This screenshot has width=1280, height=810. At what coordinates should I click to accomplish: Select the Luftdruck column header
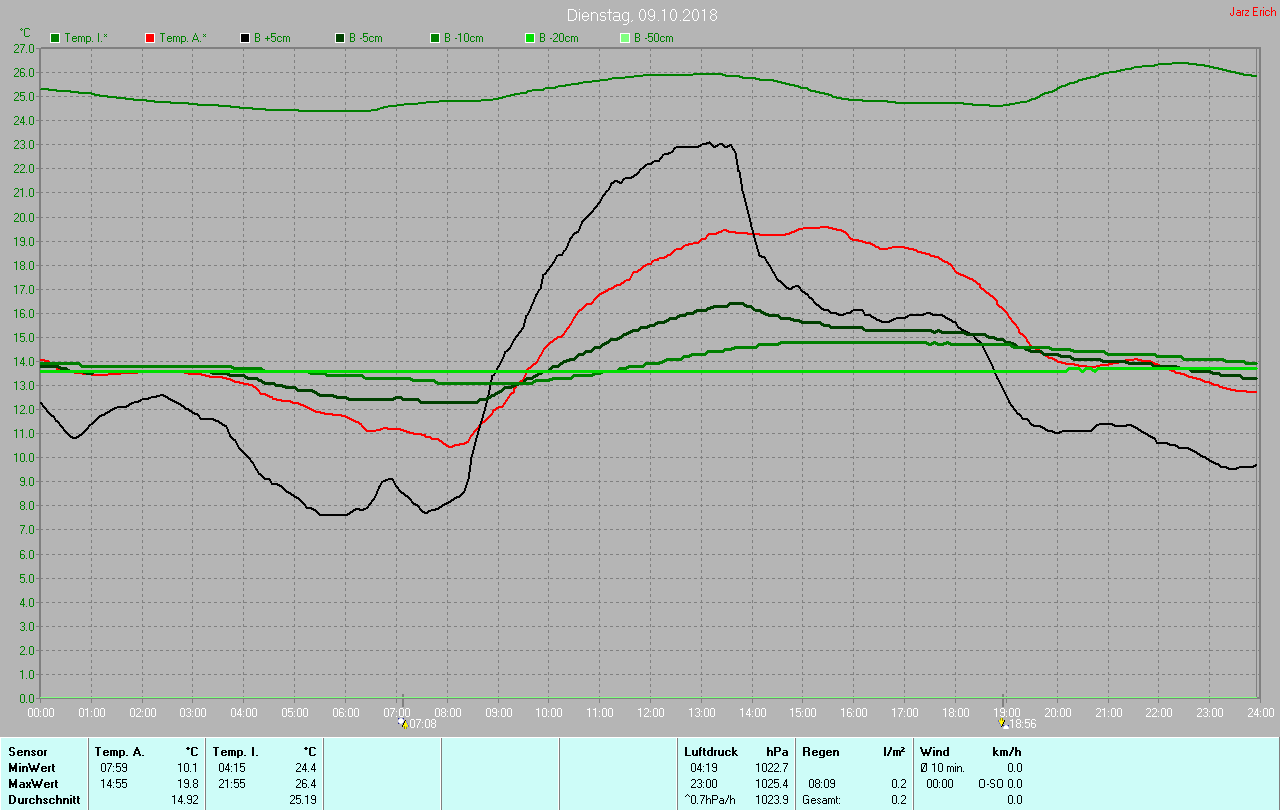711,751
